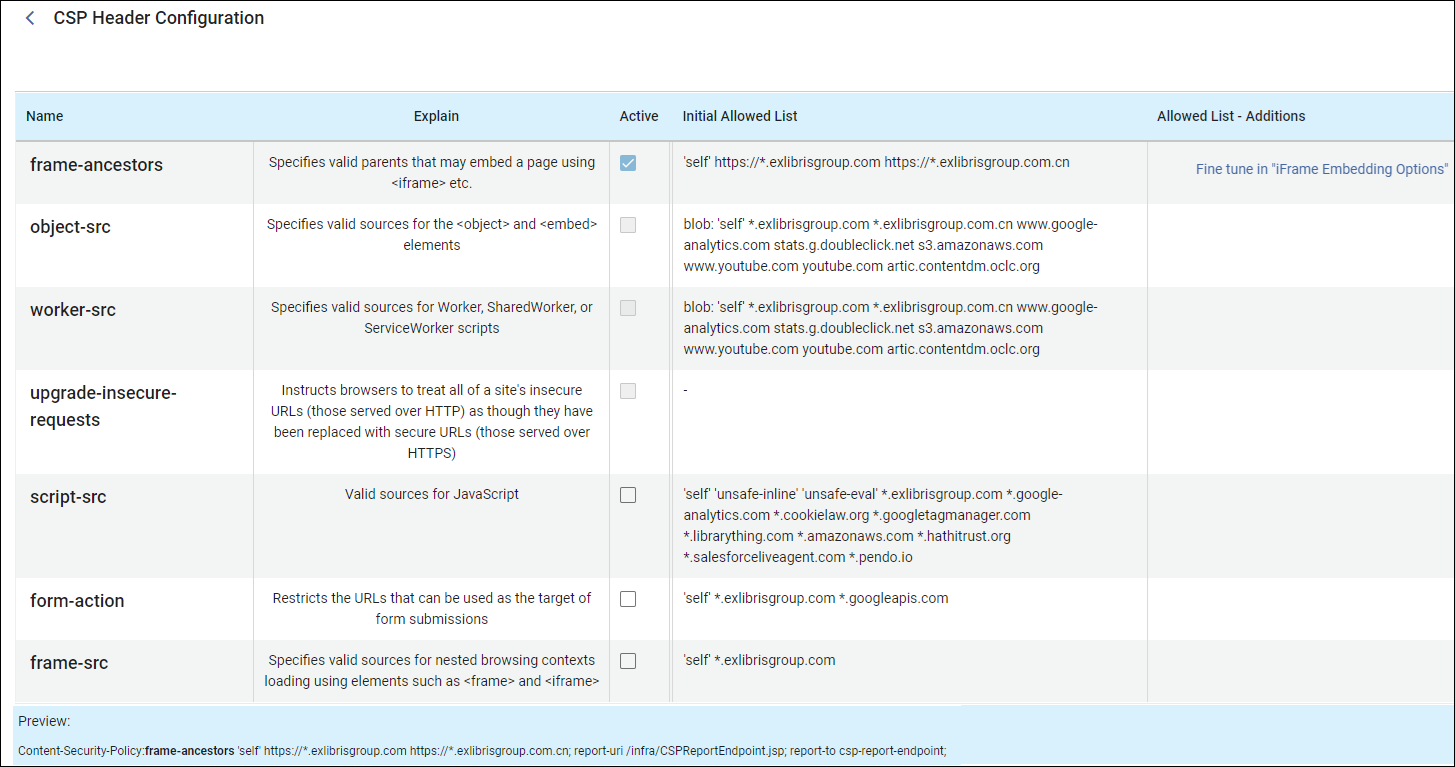The width and height of the screenshot is (1455, 767).
Task: Check the frame-src Active checkbox
Action: (628, 661)
